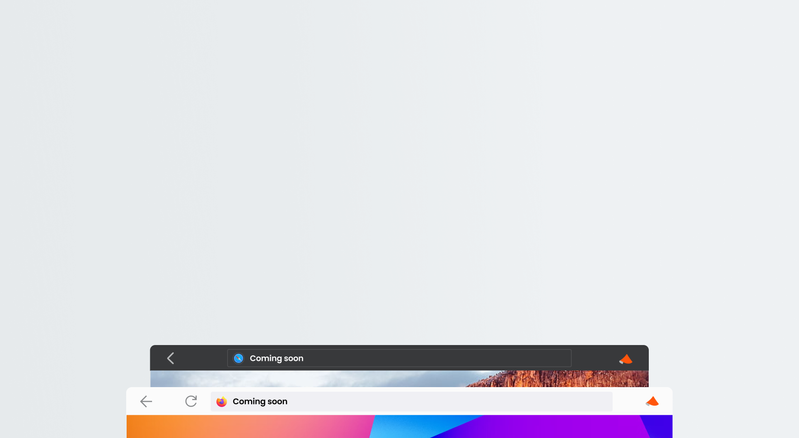Screen dimensions: 799x438
Task: Go back using the light browser's arrow
Action: (x=146, y=401)
